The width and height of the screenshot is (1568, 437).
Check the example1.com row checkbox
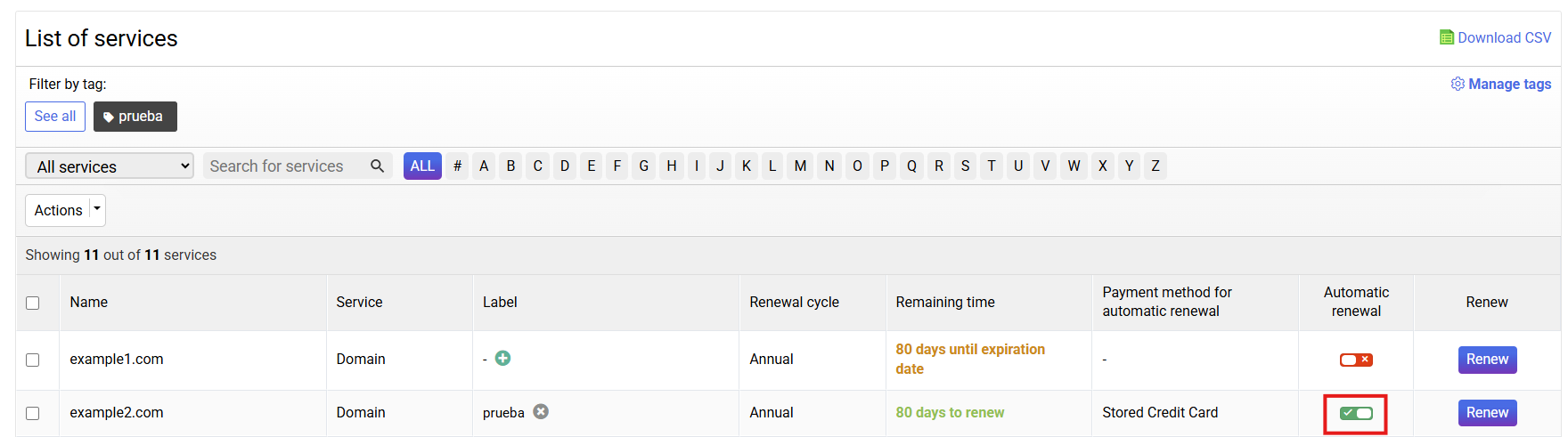(x=33, y=360)
